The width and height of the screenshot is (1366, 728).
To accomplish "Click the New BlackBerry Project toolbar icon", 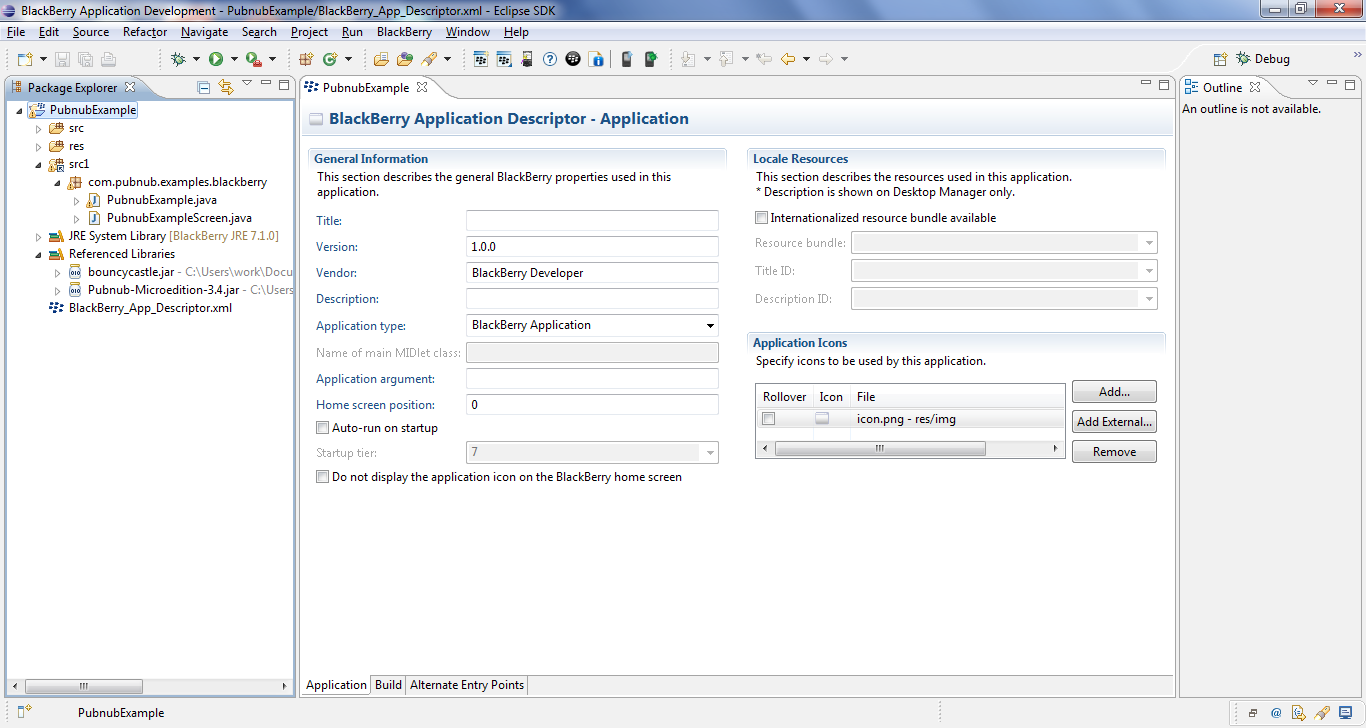I will (481, 58).
